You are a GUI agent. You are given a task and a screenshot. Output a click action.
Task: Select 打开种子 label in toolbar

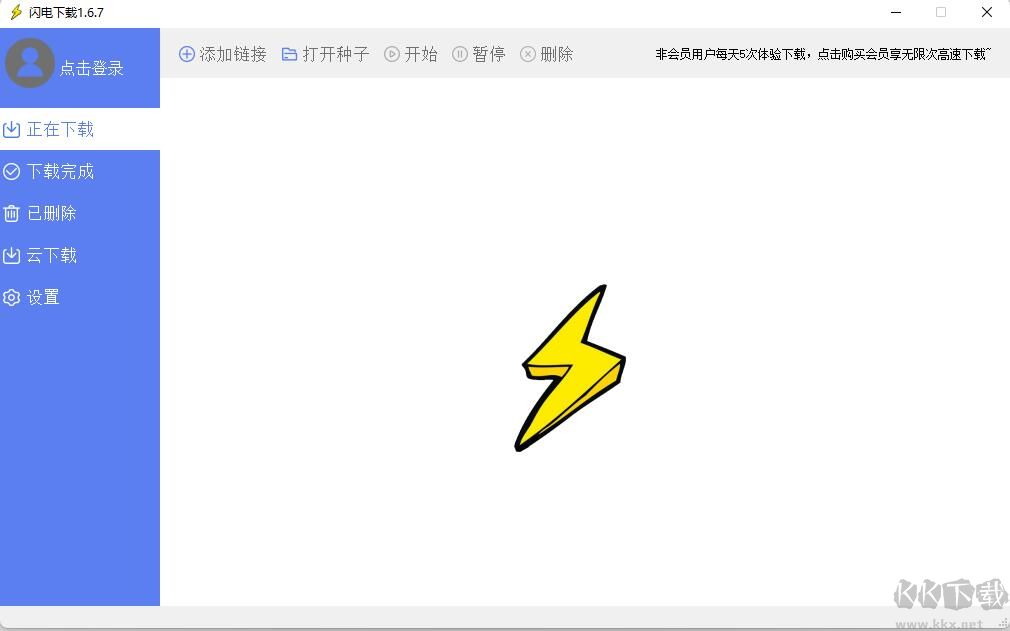(x=336, y=54)
